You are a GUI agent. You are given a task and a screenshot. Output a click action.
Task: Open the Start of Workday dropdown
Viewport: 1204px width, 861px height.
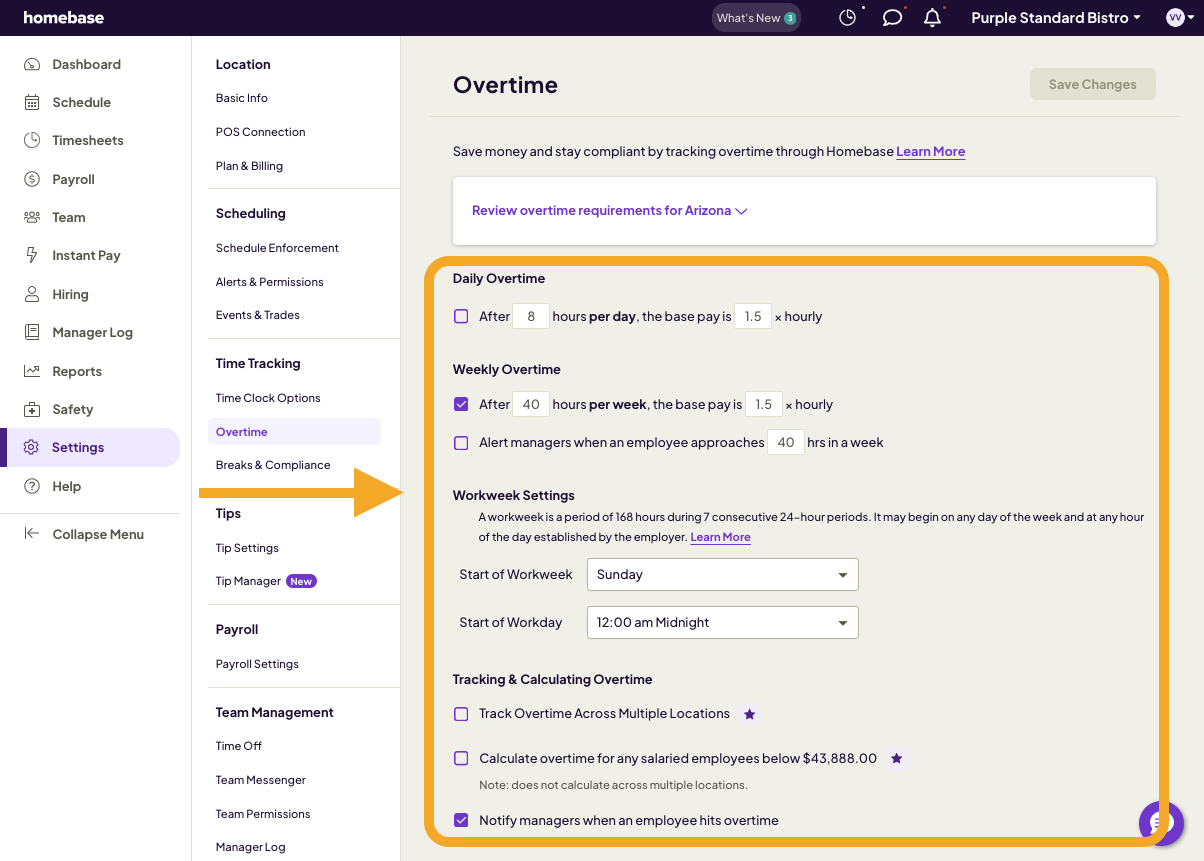click(x=722, y=622)
